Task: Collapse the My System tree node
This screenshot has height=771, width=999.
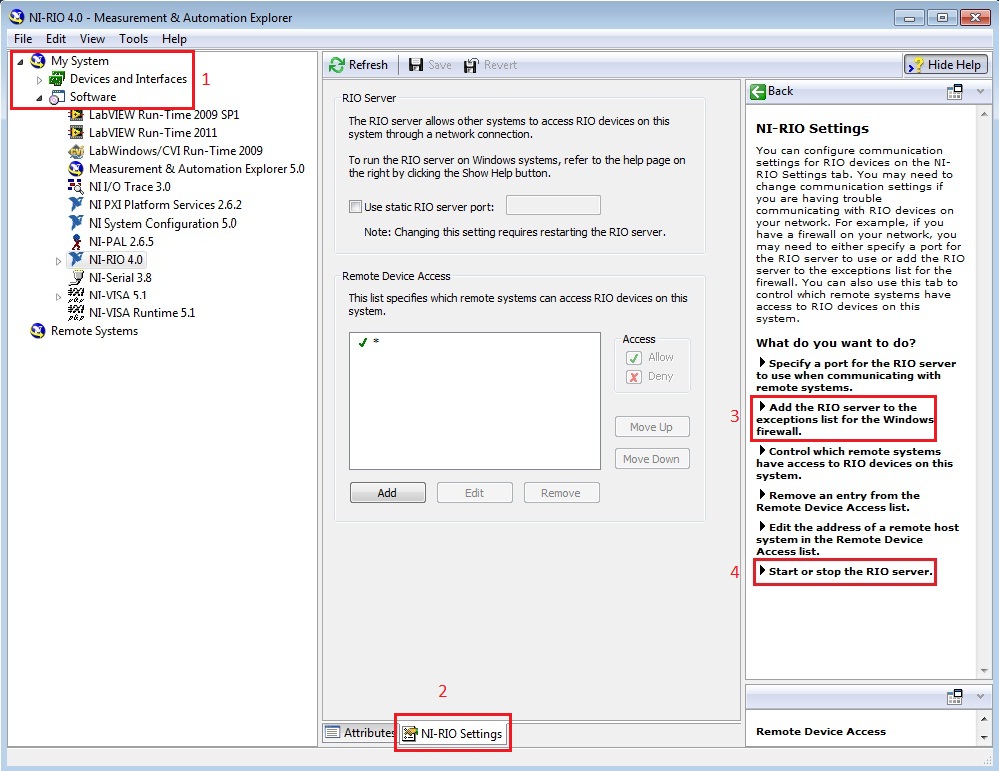Action: tap(20, 62)
